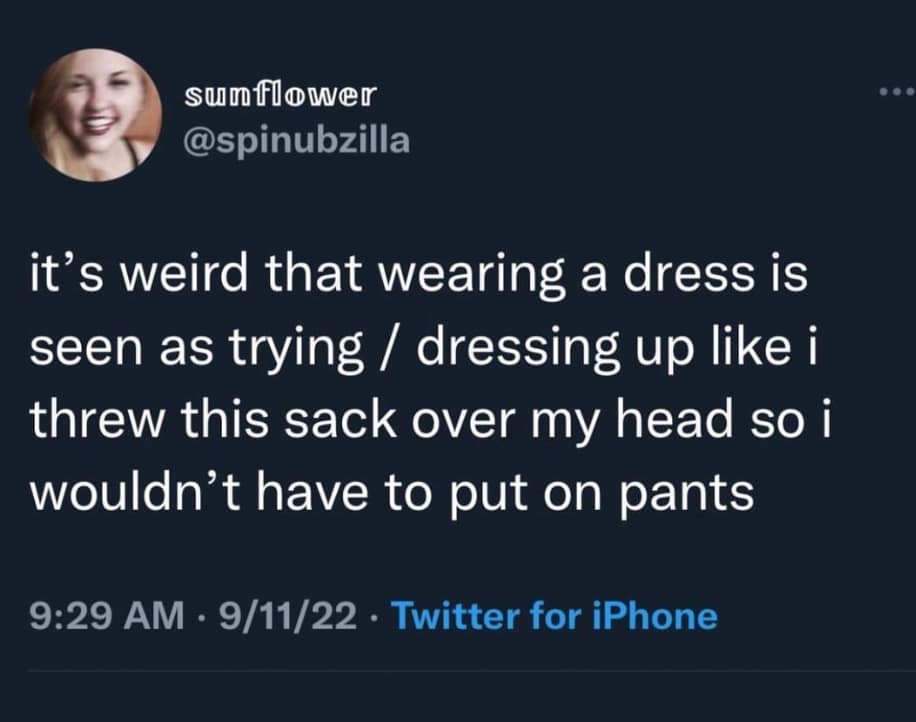Open the "sunflower" display name profile
Image resolution: width=916 pixels, height=722 pixels.
coord(279,95)
